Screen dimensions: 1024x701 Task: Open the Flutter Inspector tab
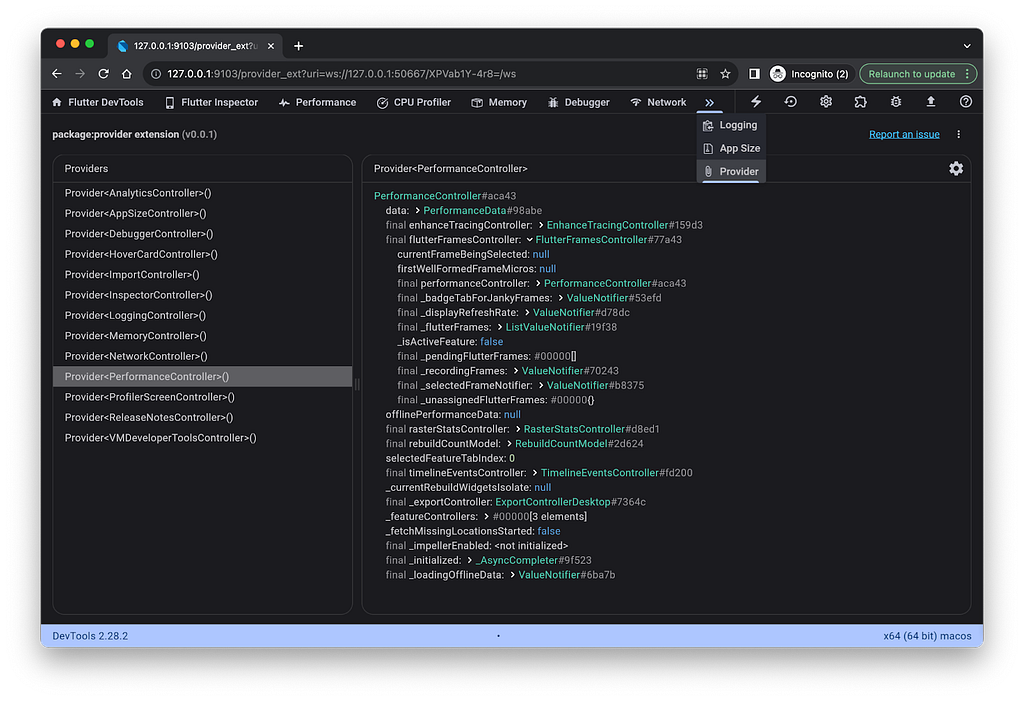[x=211, y=102]
